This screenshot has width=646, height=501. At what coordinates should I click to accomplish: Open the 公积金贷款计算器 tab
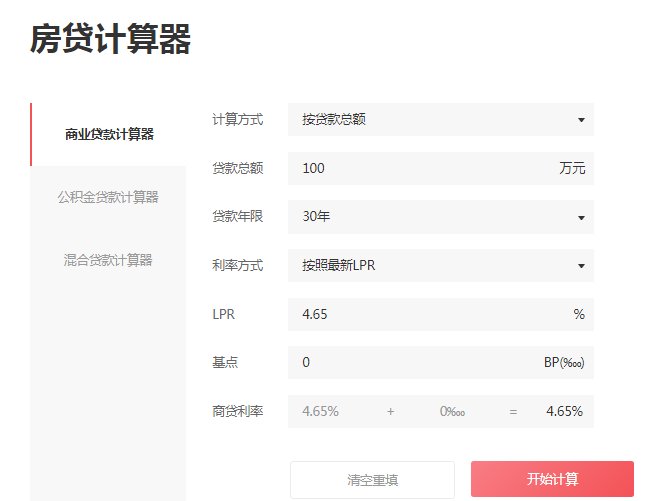[108, 197]
